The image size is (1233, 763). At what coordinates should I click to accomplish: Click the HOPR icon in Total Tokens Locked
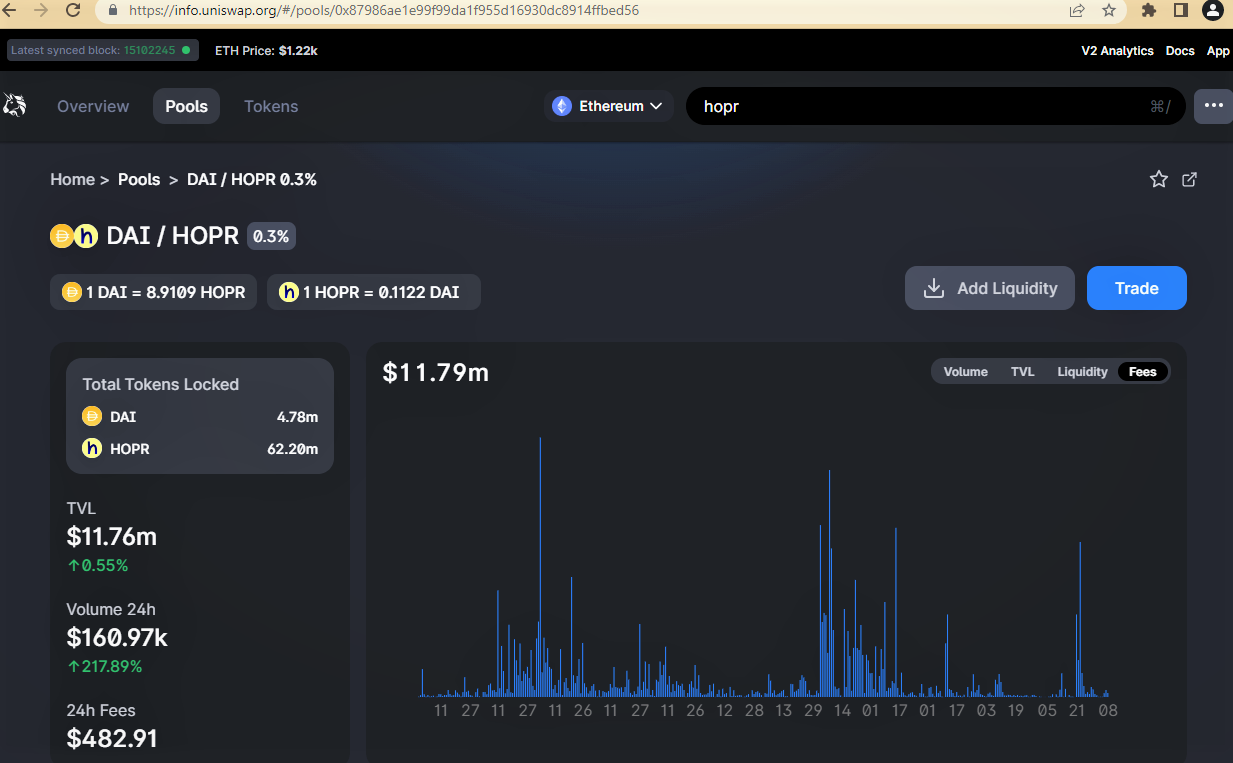[92, 449]
